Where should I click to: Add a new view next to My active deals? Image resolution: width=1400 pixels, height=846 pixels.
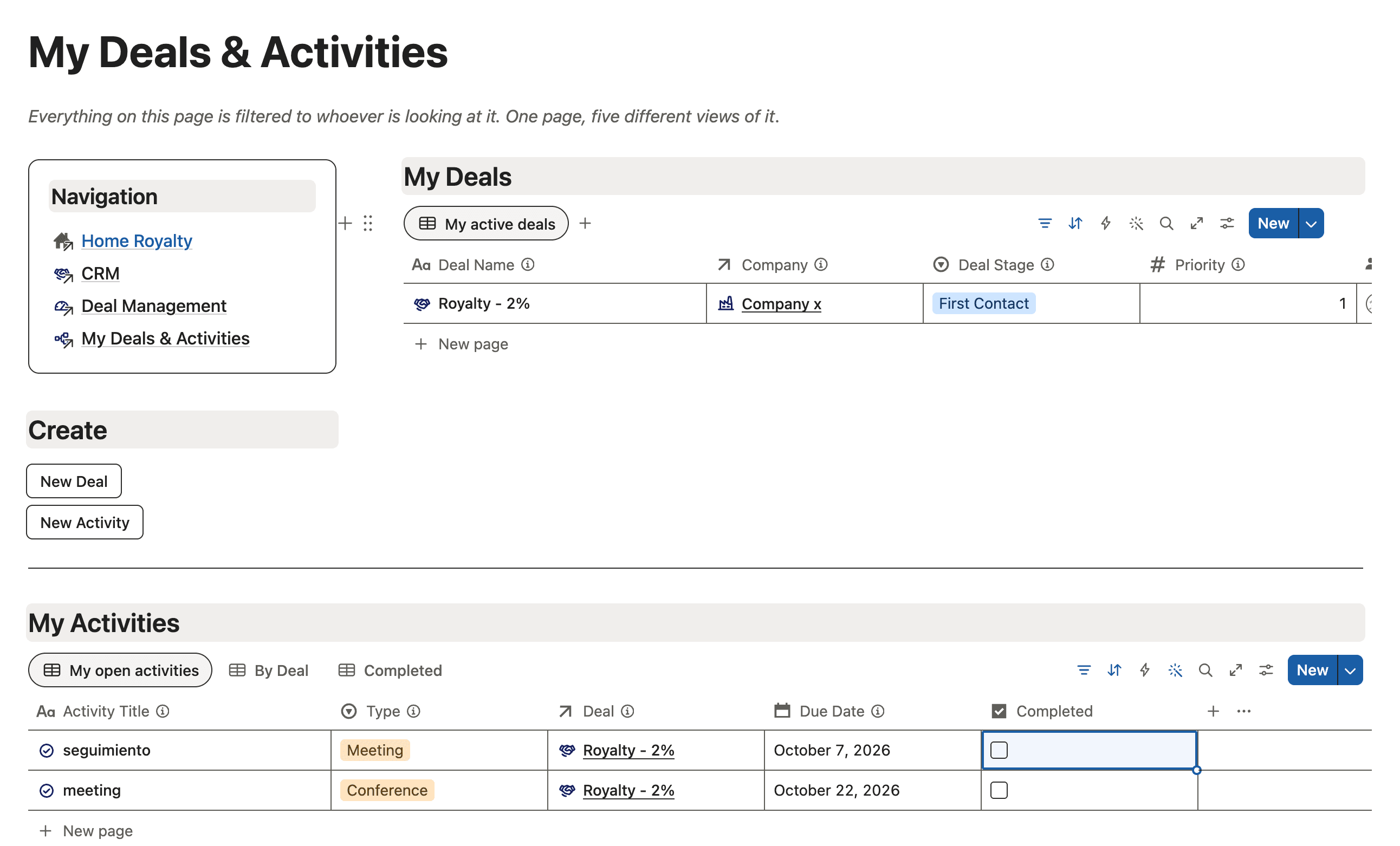pos(585,223)
